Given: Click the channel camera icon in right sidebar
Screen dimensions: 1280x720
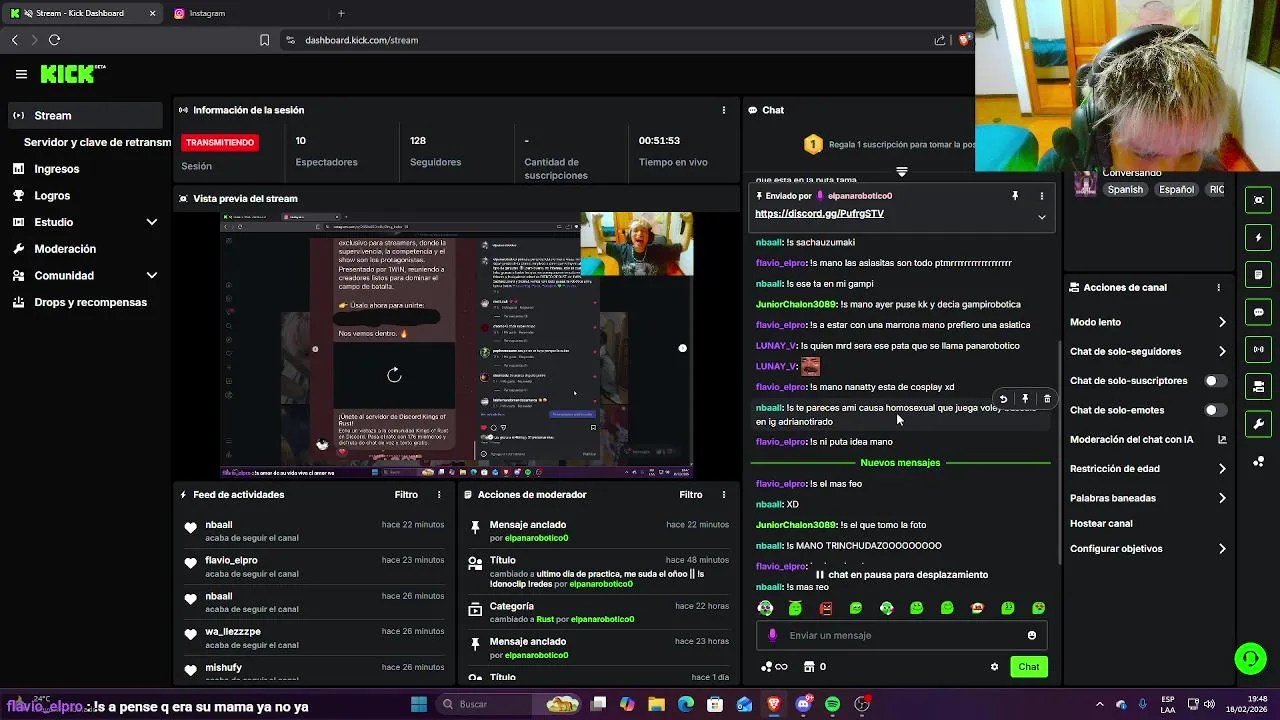Looking at the screenshot, I should (x=1258, y=386).
